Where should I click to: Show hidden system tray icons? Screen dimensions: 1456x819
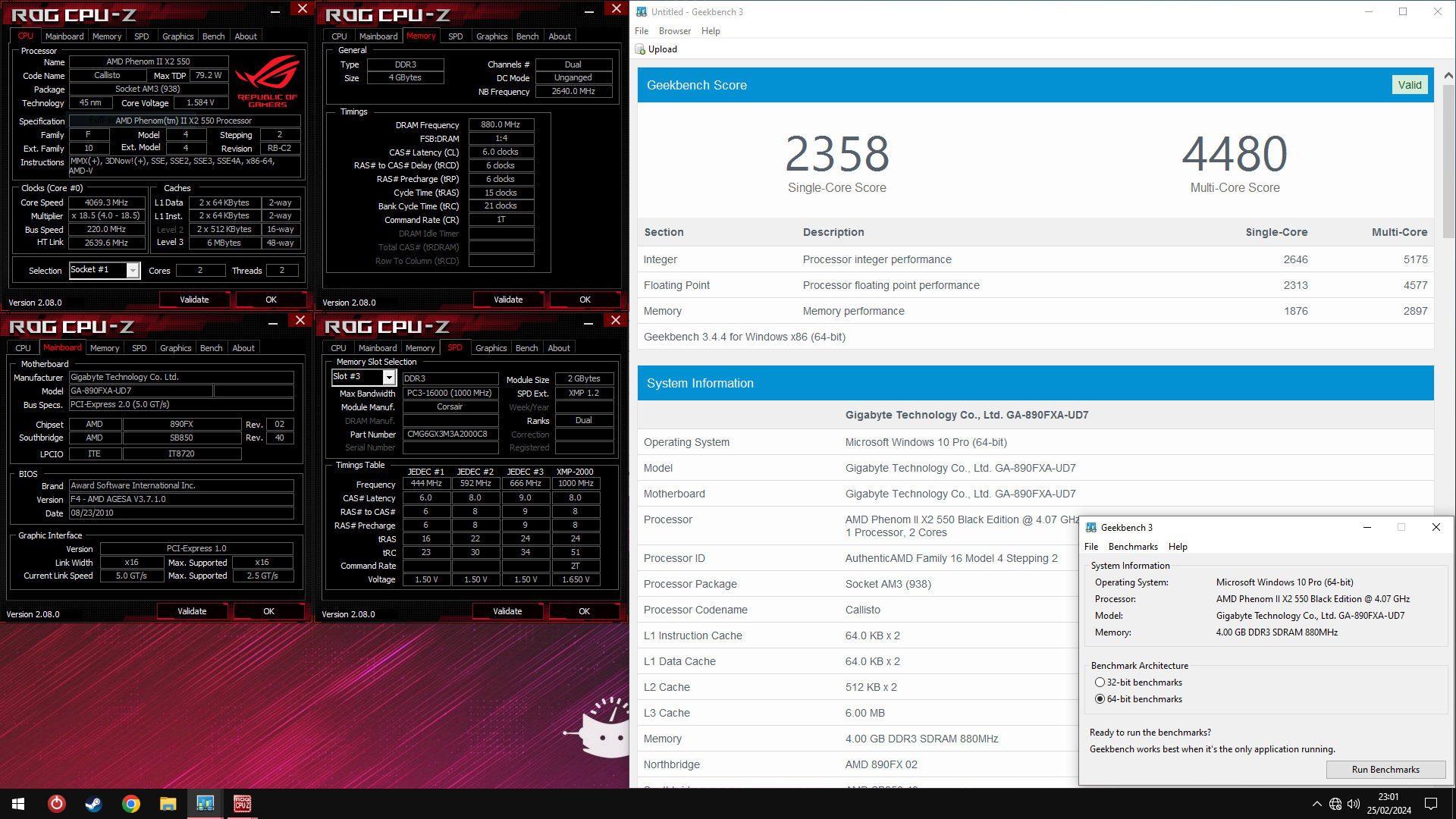pos(1316,804)
